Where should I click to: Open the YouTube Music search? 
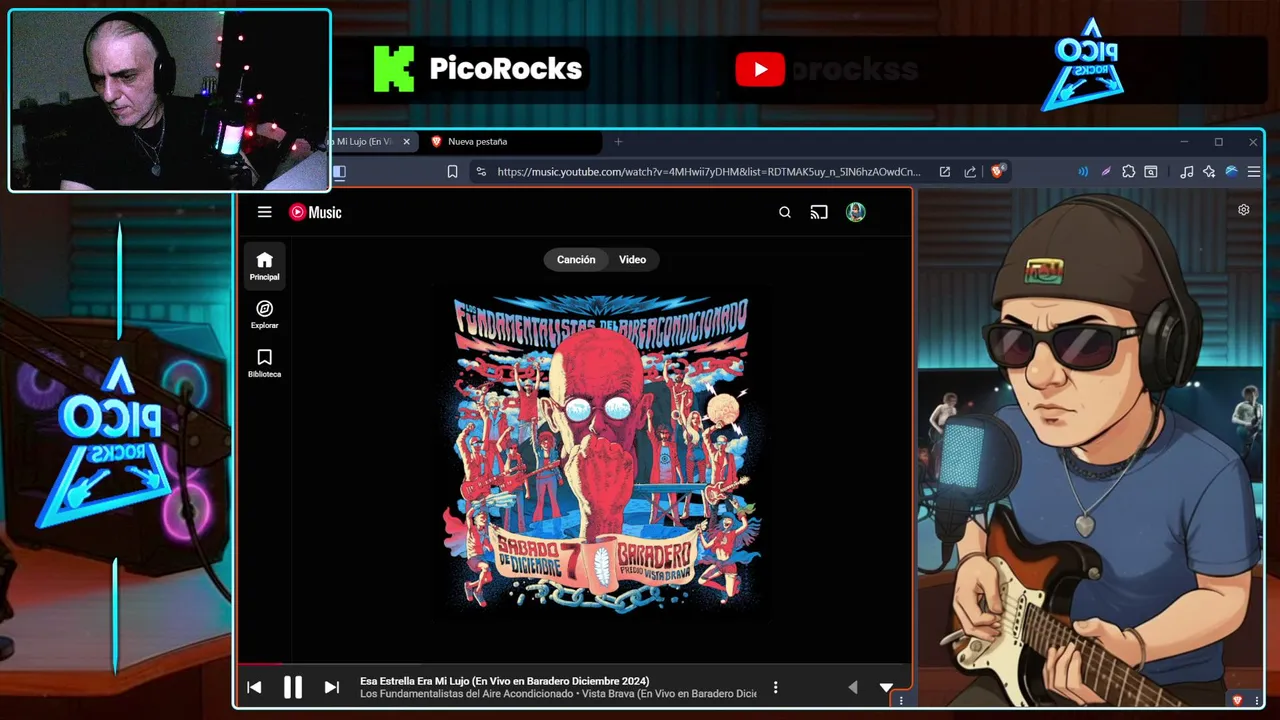click(x=785, y=212)
